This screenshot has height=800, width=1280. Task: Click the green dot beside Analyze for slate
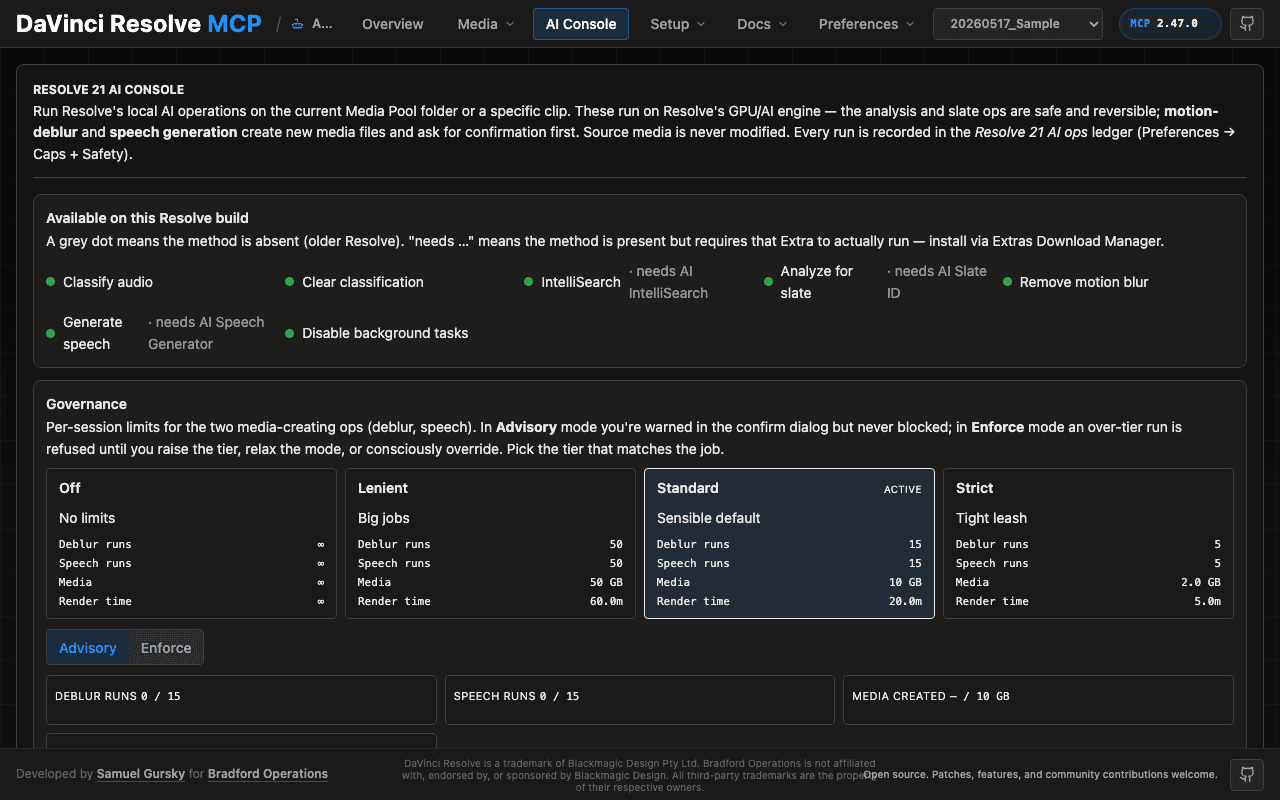click(768, 282)
